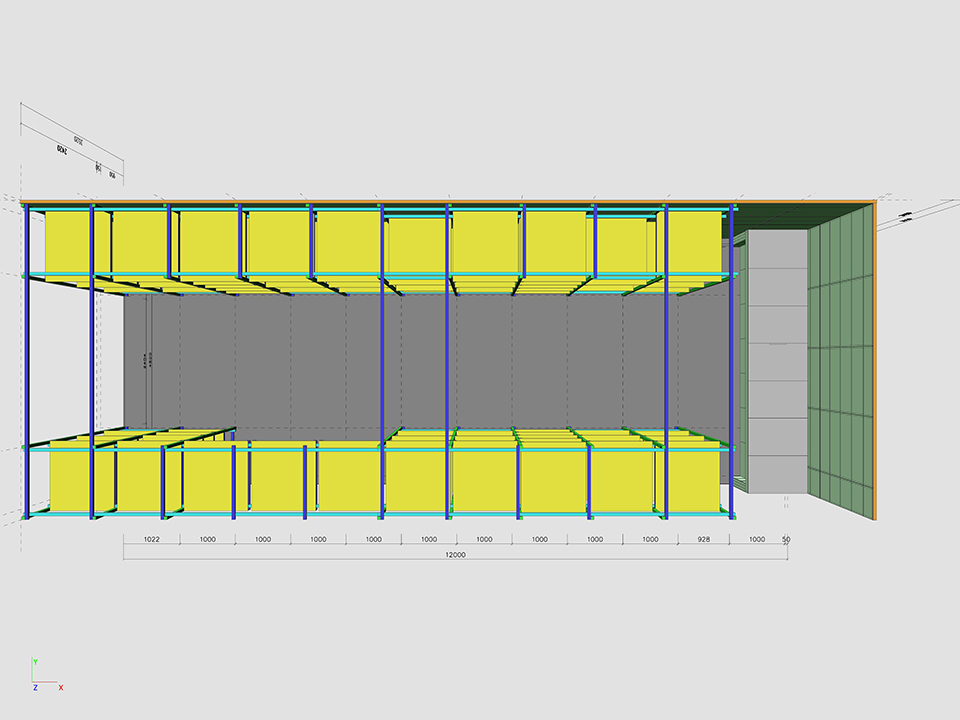This screenshot has width=960, height=720.
Task: Select the light gray stacked panel column
Action: pyautogui.click(x=777, y=360)
